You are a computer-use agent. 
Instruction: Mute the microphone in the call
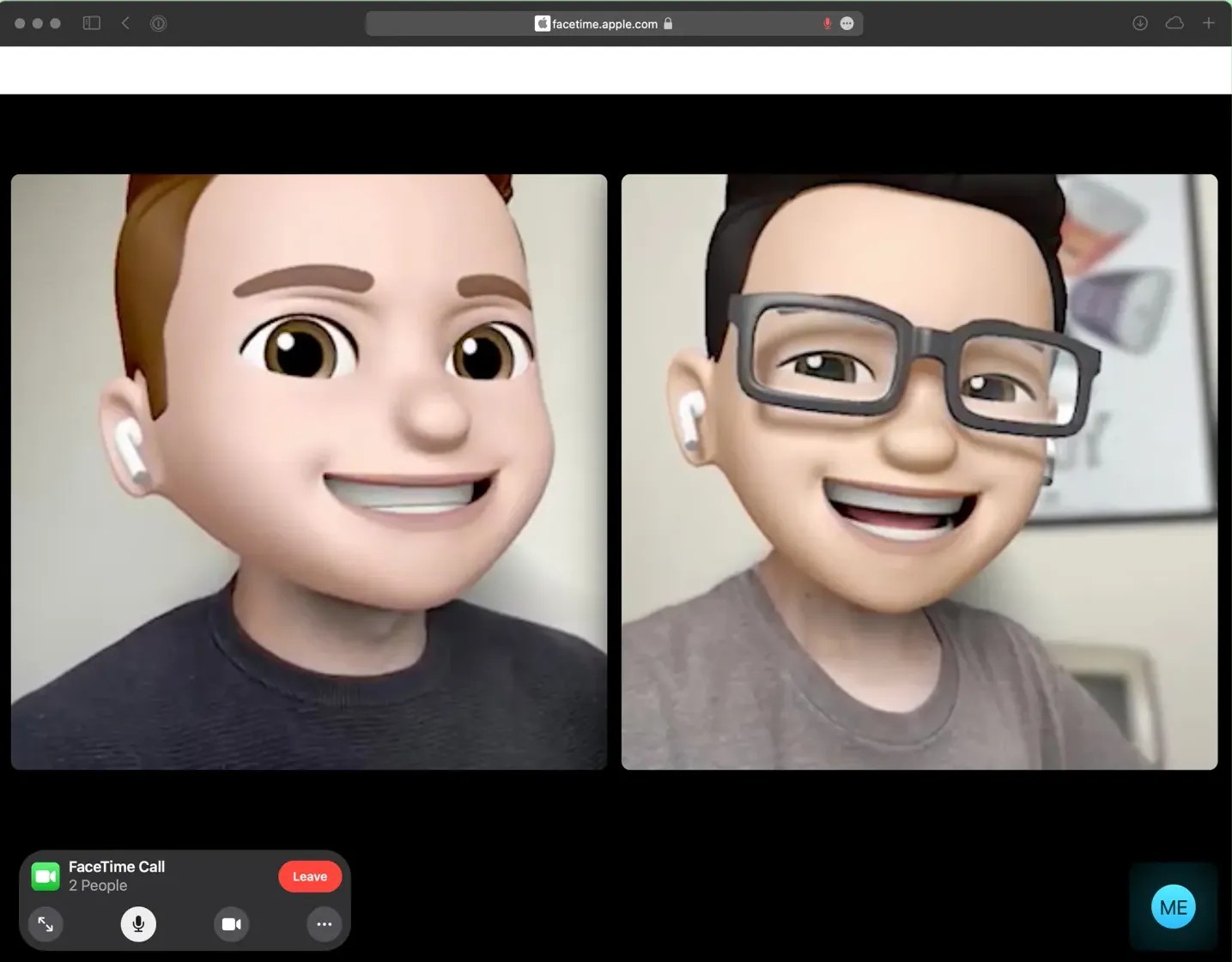coord(138,924)
